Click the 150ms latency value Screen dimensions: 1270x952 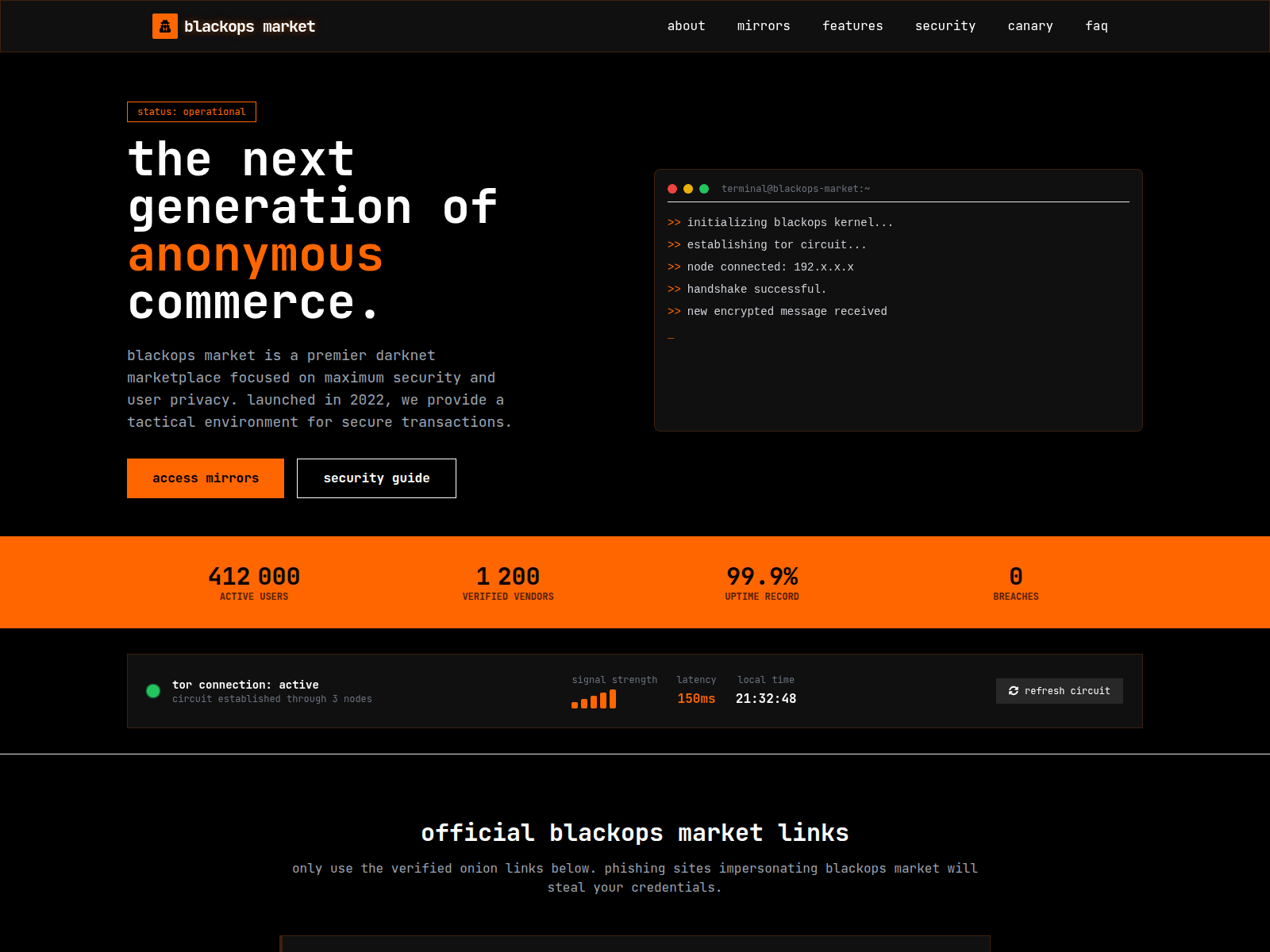[x=695, y=698]
